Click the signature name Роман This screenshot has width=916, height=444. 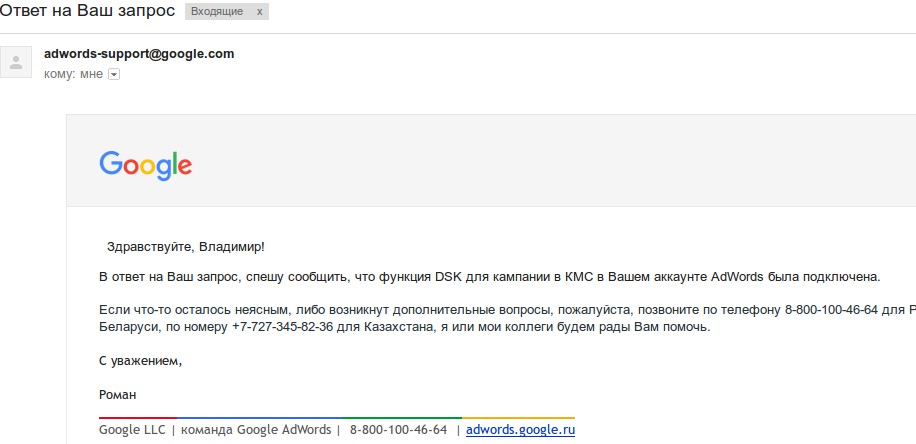pyautogui.click(x=118, y=395)
